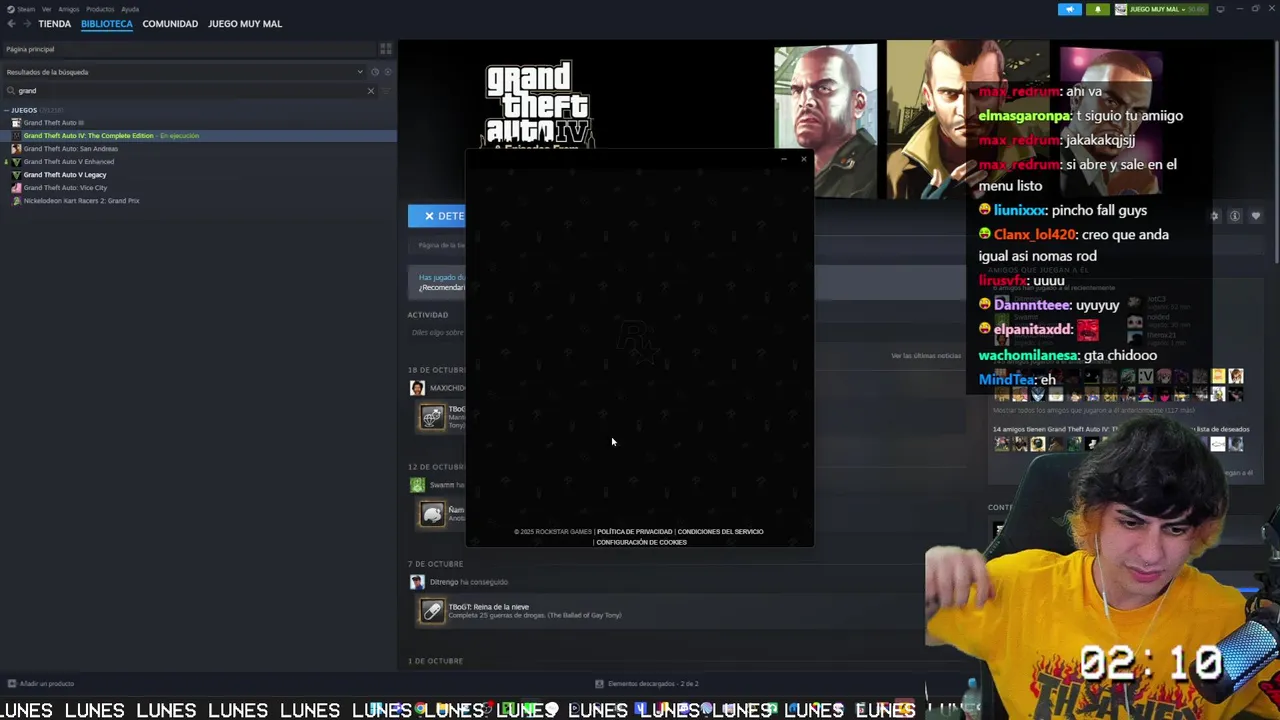Image resolution: width=1280 pixels, height=720 pixels.
Task: Open Condiciones del Servicio in the Rockstar launcher
Action: pyautogui.click(x=720, y=532)
